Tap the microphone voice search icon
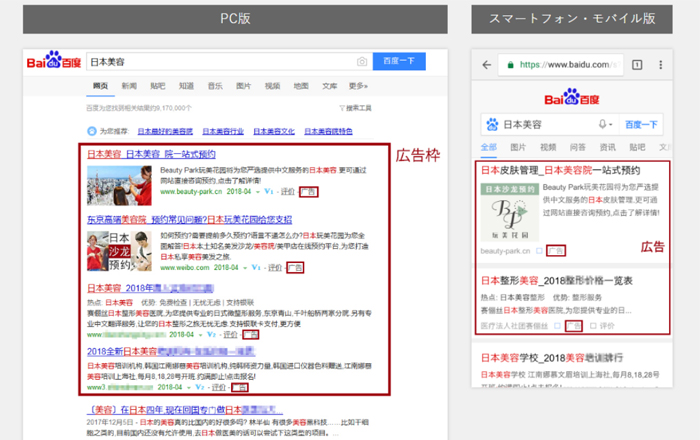 tap(603, 124)
